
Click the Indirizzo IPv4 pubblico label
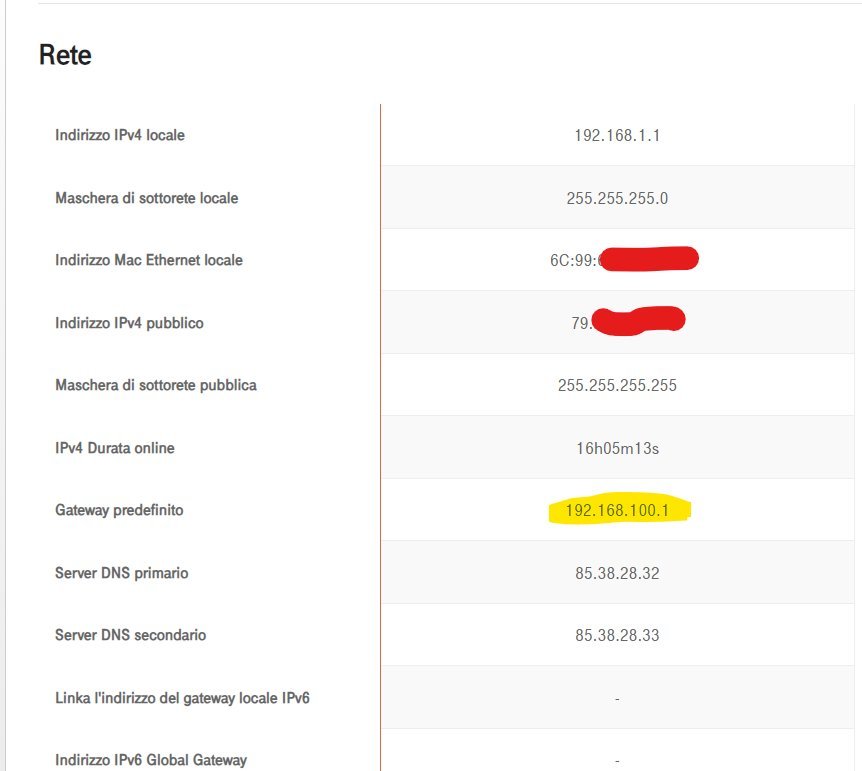129,323
